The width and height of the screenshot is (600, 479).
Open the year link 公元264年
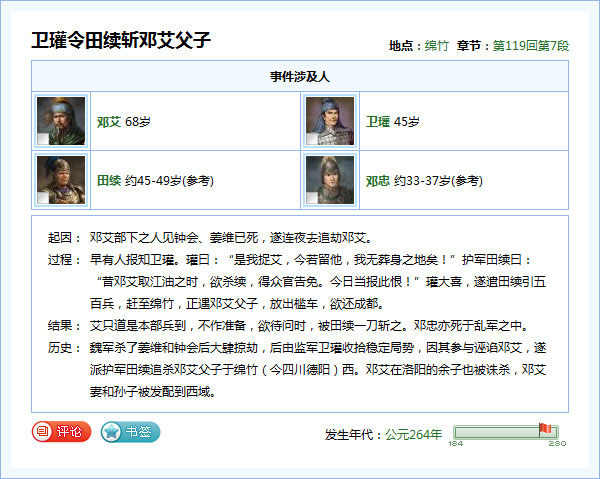(x=413, y=434)
